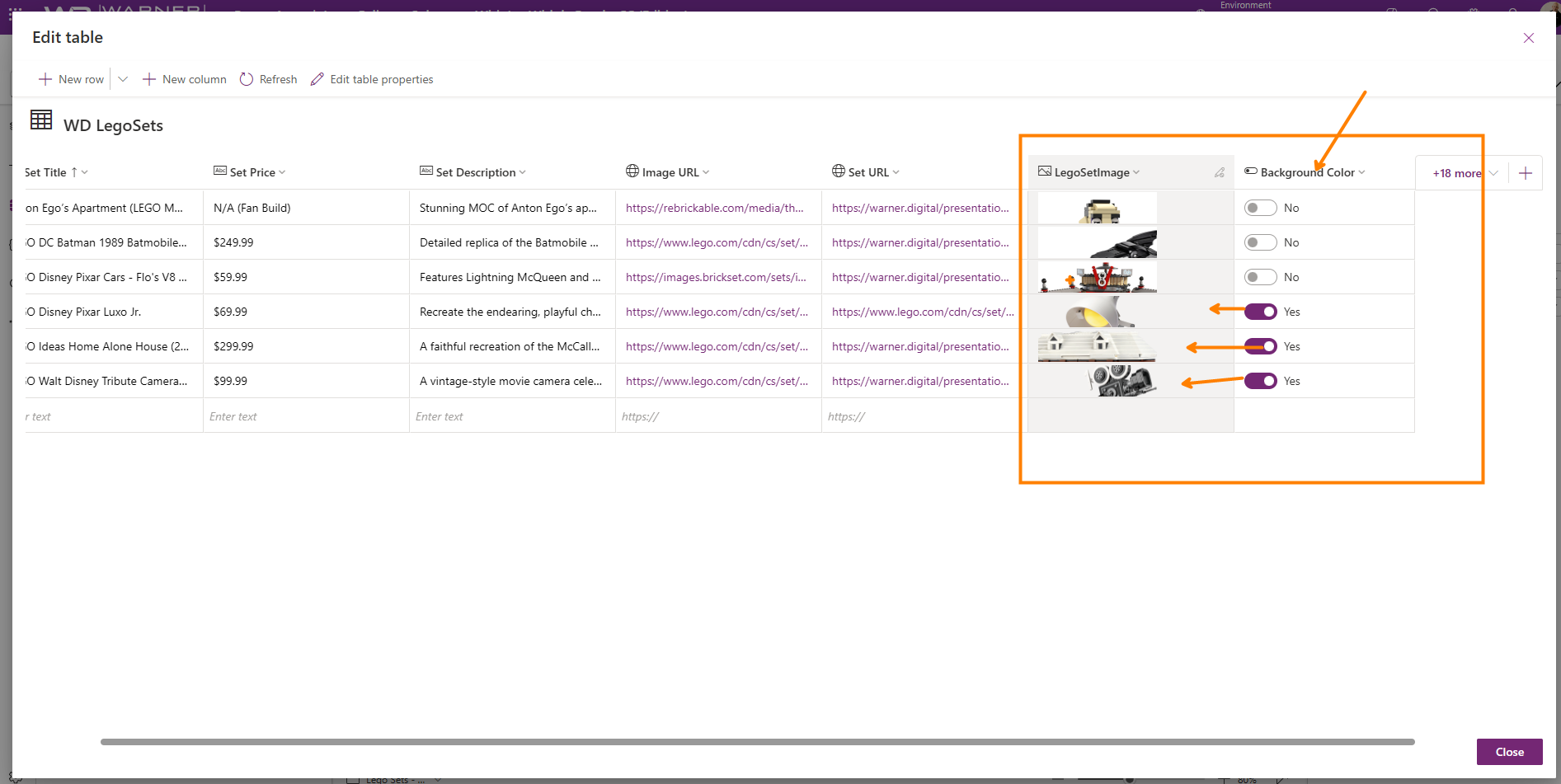Viewport: 1561px width, 784px height.
Task: Turn off Background Color for Luxo Jr.
Action: [1261, 312]
